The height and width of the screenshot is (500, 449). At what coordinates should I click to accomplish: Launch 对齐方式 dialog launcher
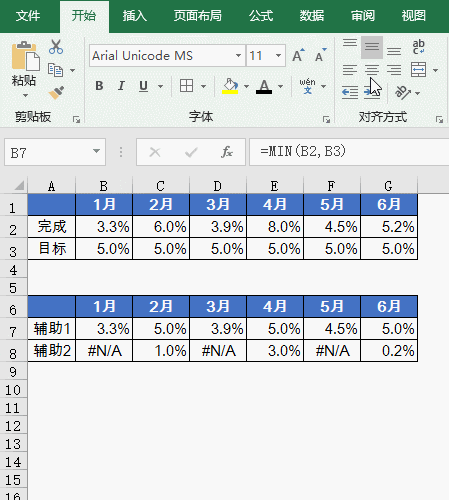tap(439, 119)
